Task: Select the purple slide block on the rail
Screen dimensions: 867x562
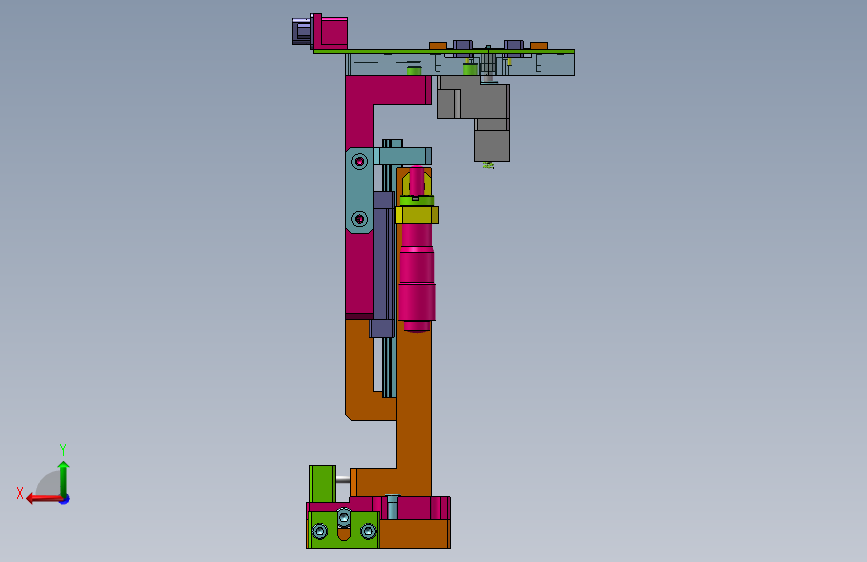Action: [383, 264]
